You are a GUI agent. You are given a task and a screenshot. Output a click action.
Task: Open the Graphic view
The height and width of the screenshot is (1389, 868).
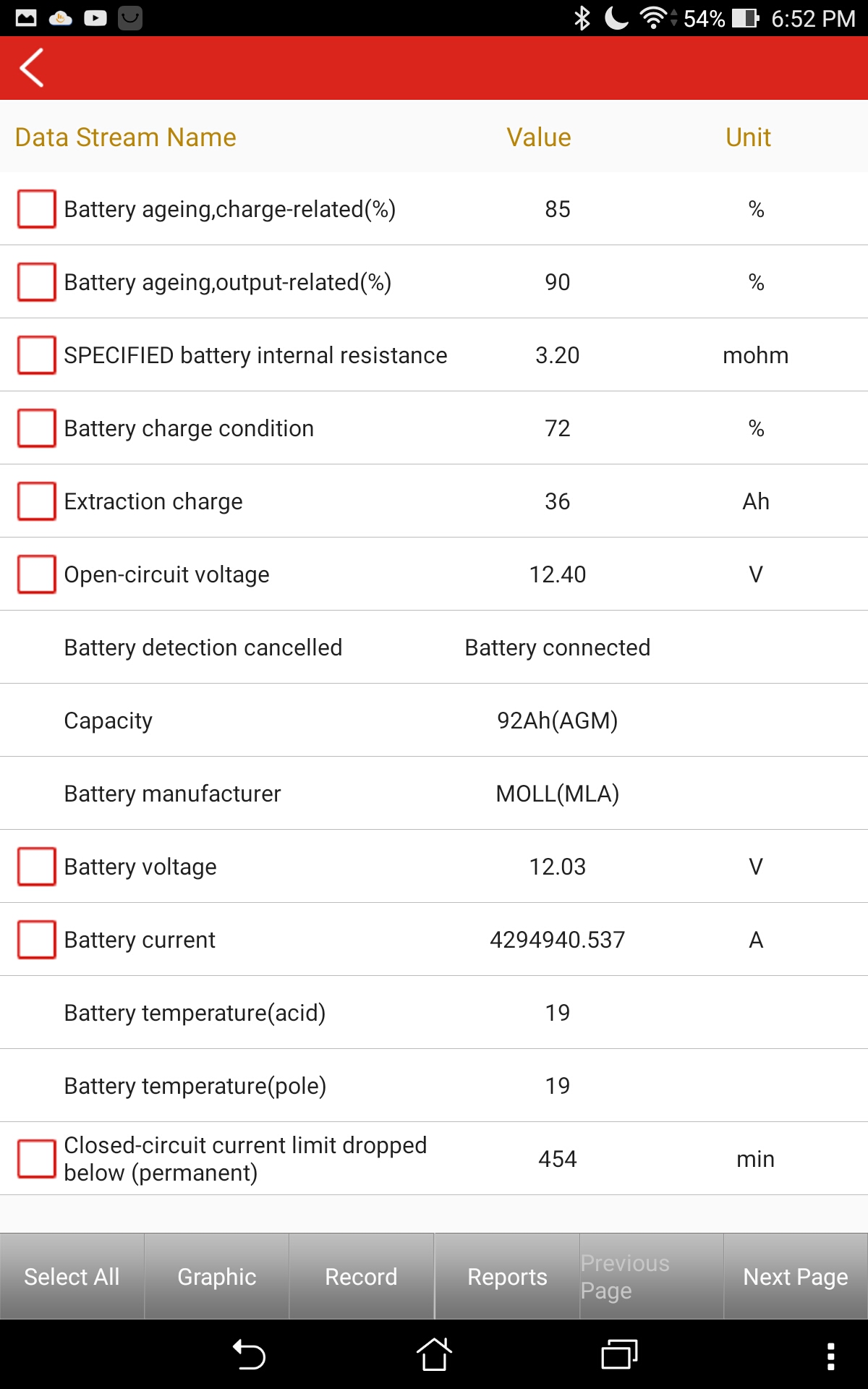point(217,1277)
